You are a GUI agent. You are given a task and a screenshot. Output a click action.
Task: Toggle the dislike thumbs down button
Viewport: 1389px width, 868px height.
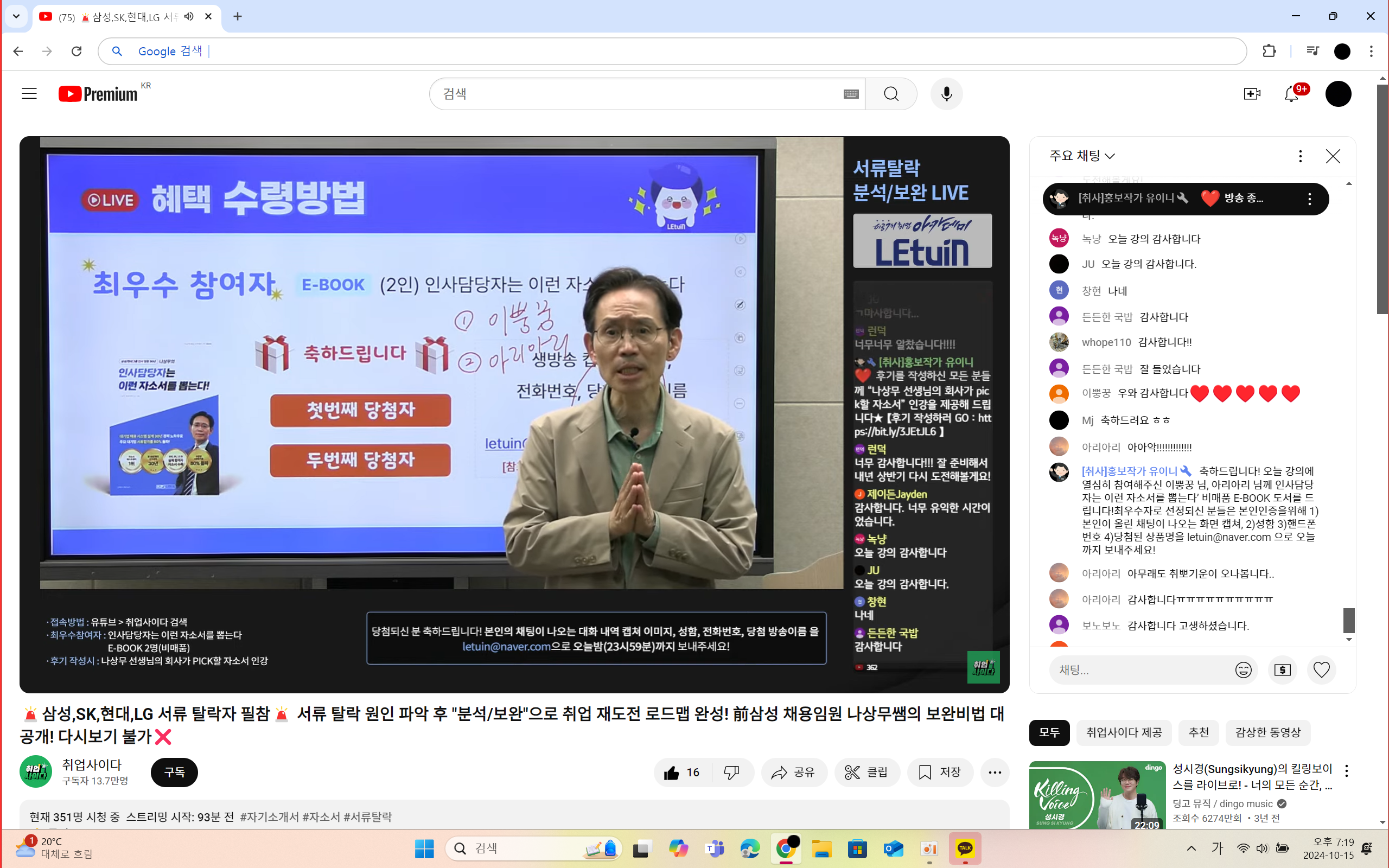[x=732, y=772]
